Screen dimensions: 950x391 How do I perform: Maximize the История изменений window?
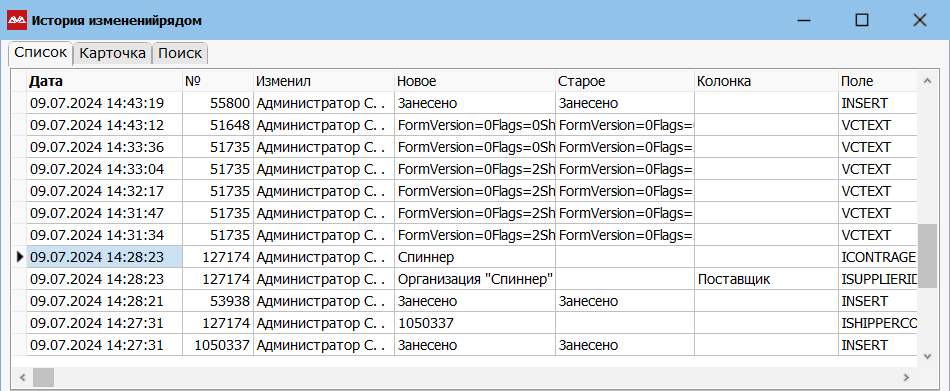[862, 21]
